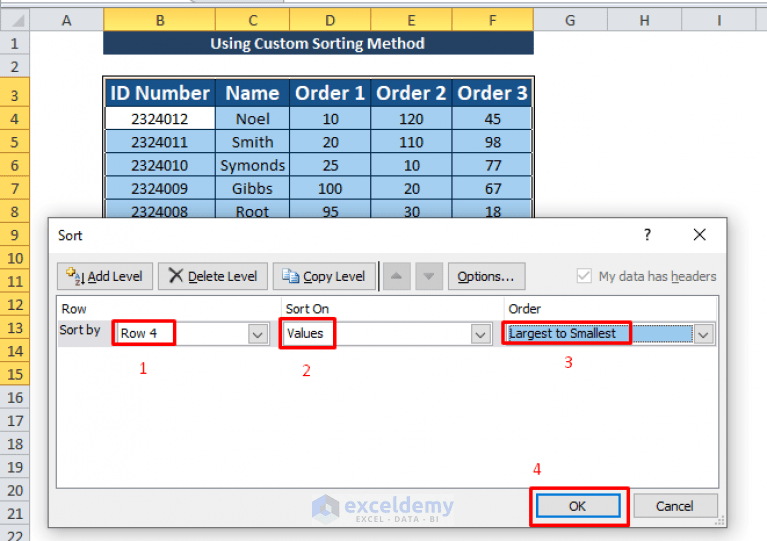The image size is (767, 541).
Task: Click the Copy Level button
Action: click(x=324, y=276)
